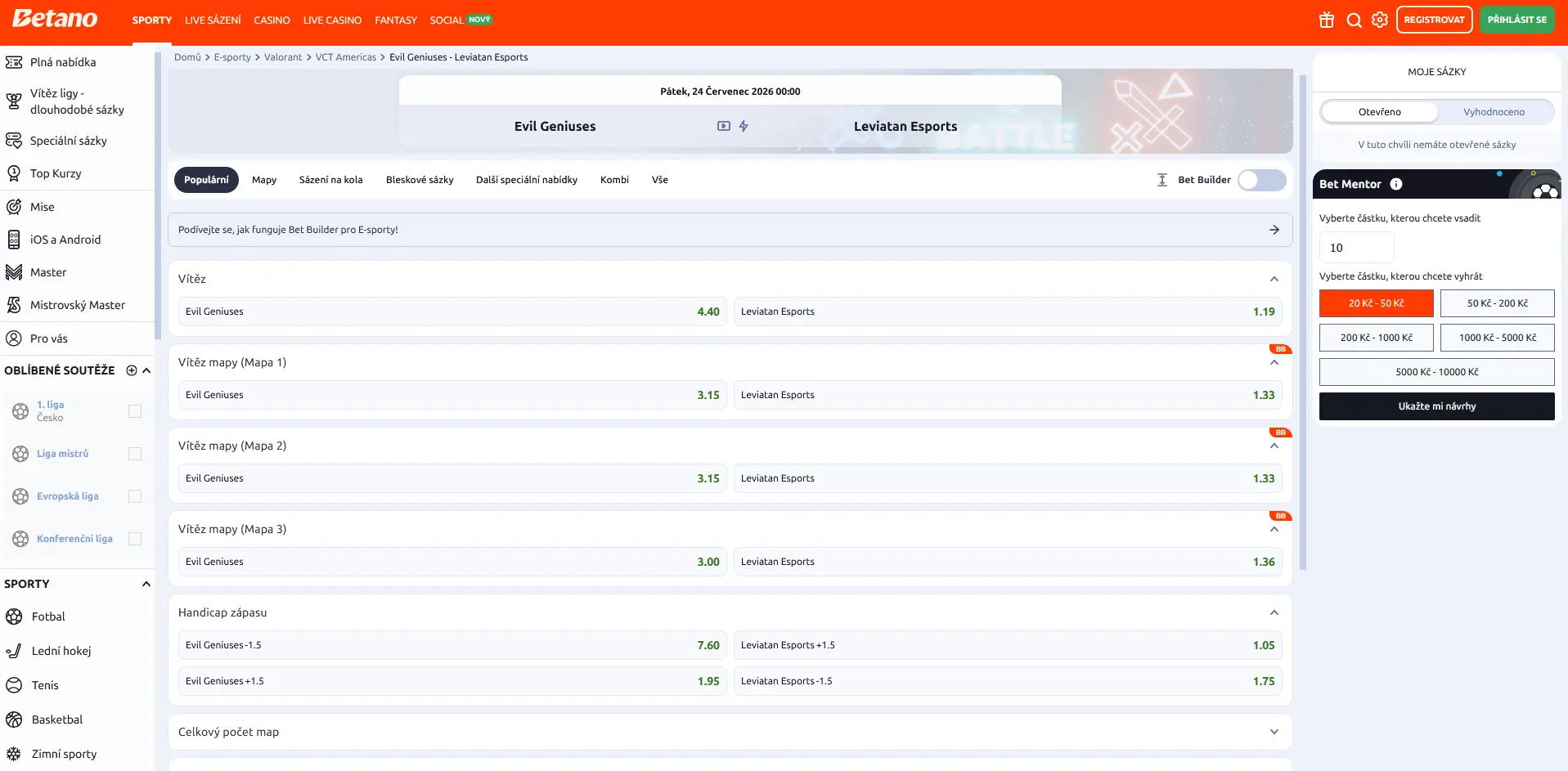Click the iOS a Android phone icon
1568x771 pixels.
click(14, 240)
